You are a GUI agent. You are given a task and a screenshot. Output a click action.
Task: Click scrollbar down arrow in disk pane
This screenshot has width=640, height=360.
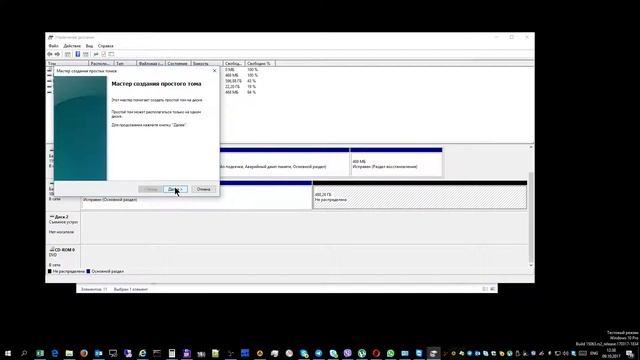531,265
